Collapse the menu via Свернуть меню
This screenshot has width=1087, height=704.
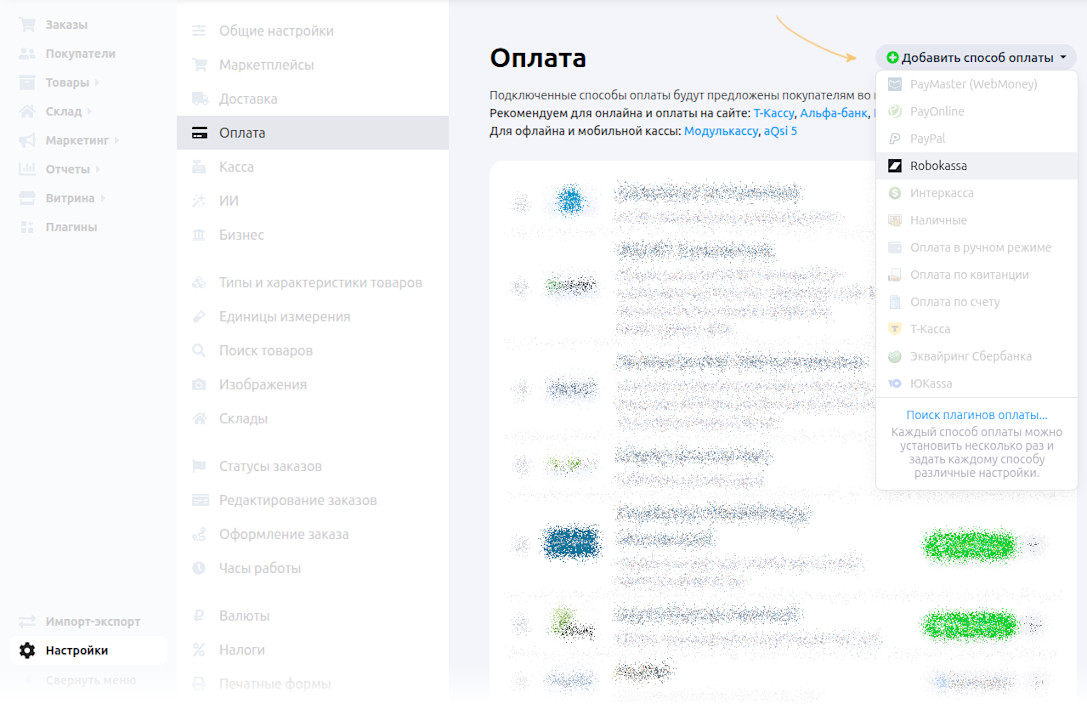coord(86,679)
